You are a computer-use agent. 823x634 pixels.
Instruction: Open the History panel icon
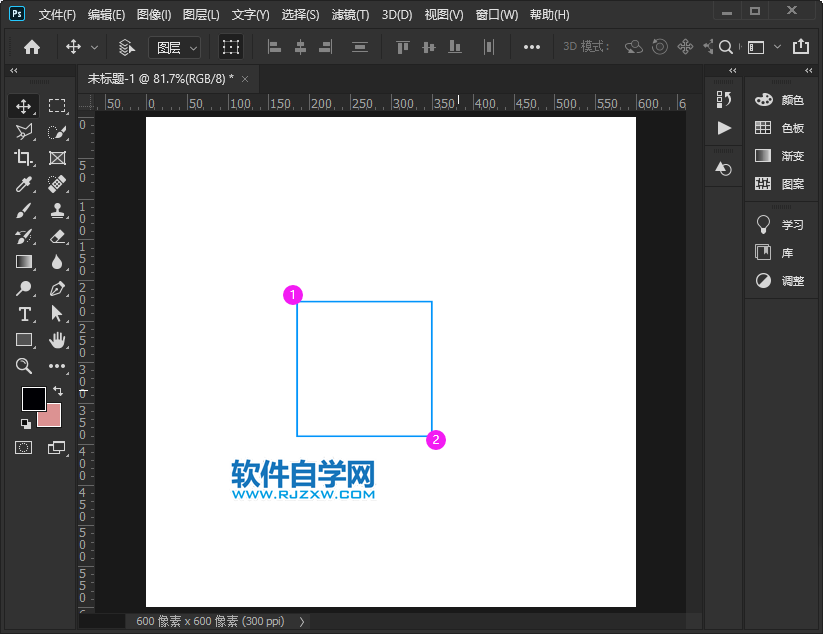click(724, 99)
